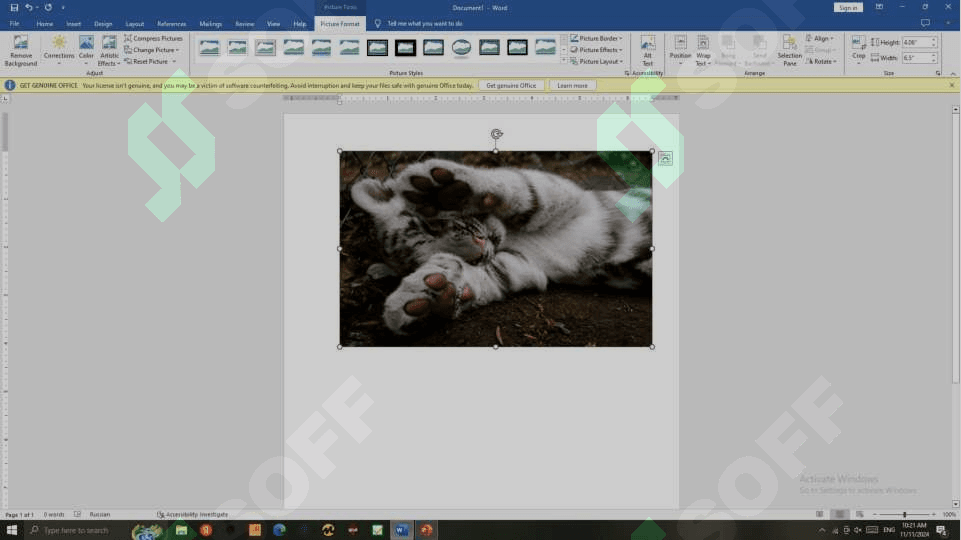Click the Compress Pictures icon
Viewport: 961px width, 540px height.
point(128,38)
